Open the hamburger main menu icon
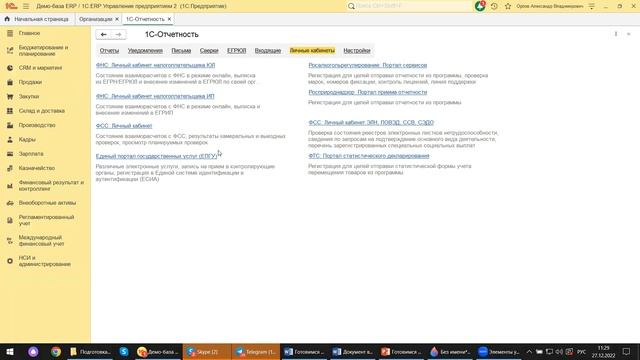This screenshot has height=360, width=640. pos(26,6)
